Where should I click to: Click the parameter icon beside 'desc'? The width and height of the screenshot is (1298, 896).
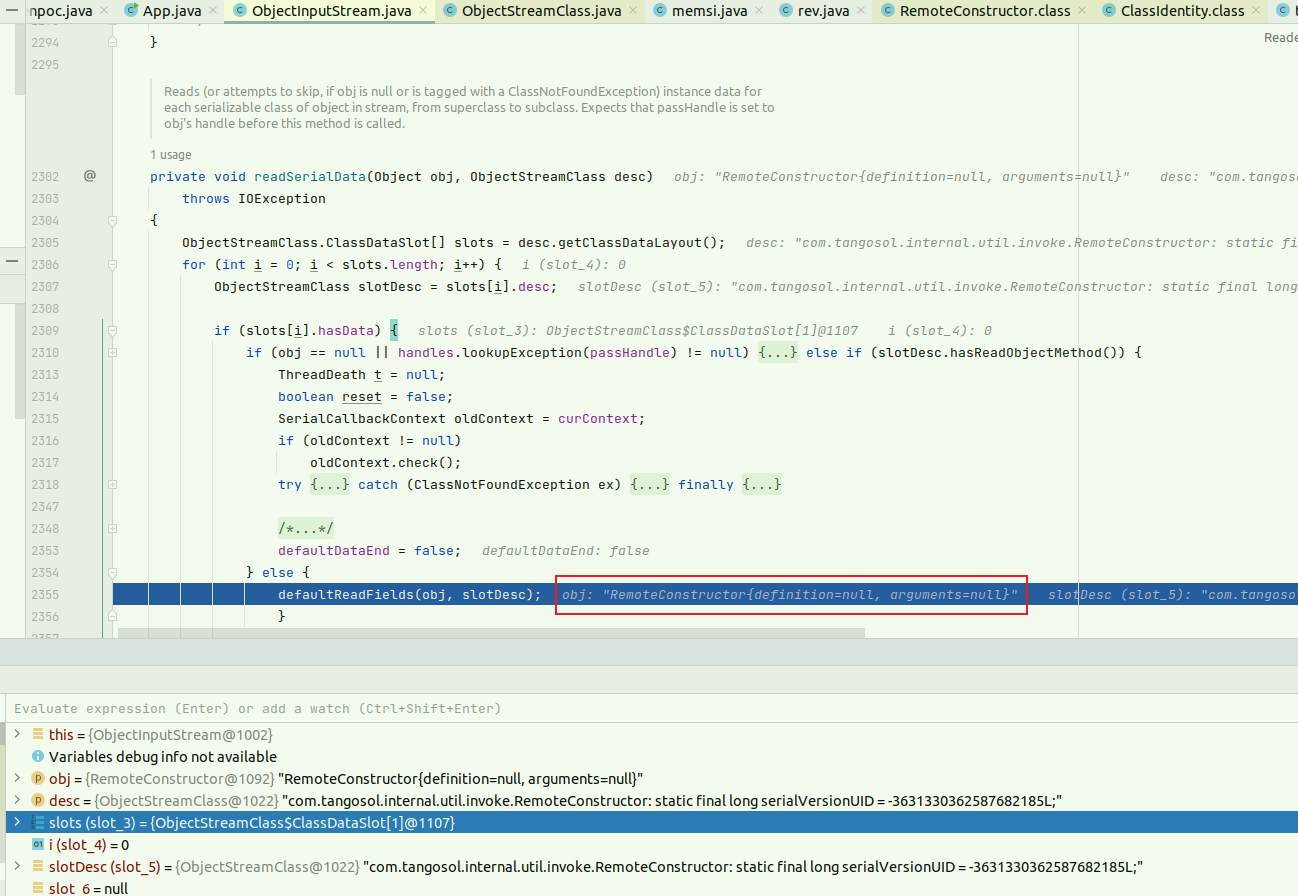point(38,800)
